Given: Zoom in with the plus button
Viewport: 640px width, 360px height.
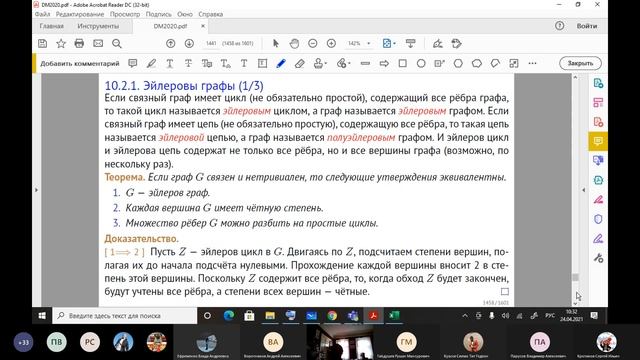Looking at the screenshot, I should pyautogui.click(x=331, y=43).
